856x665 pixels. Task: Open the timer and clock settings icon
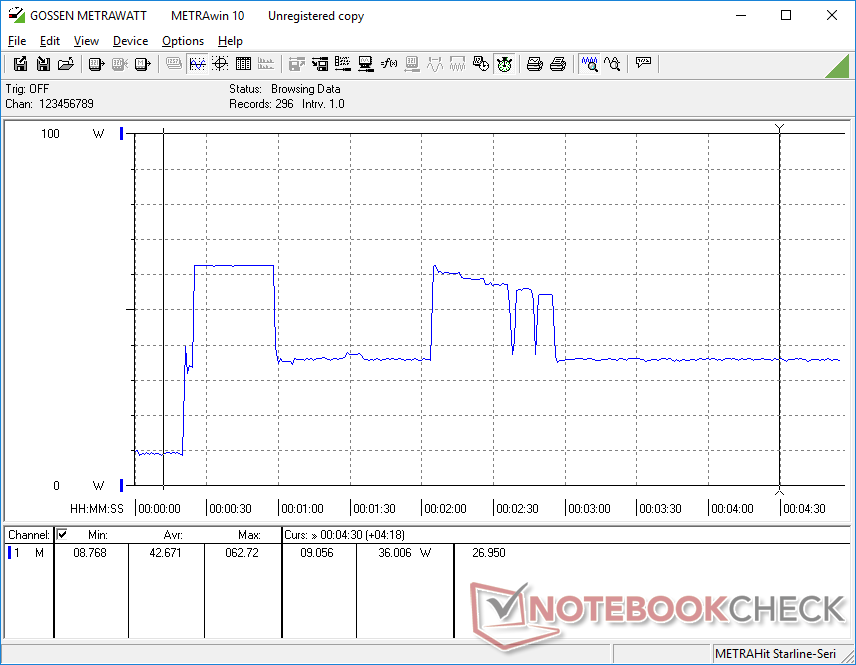tap(480, 64)
